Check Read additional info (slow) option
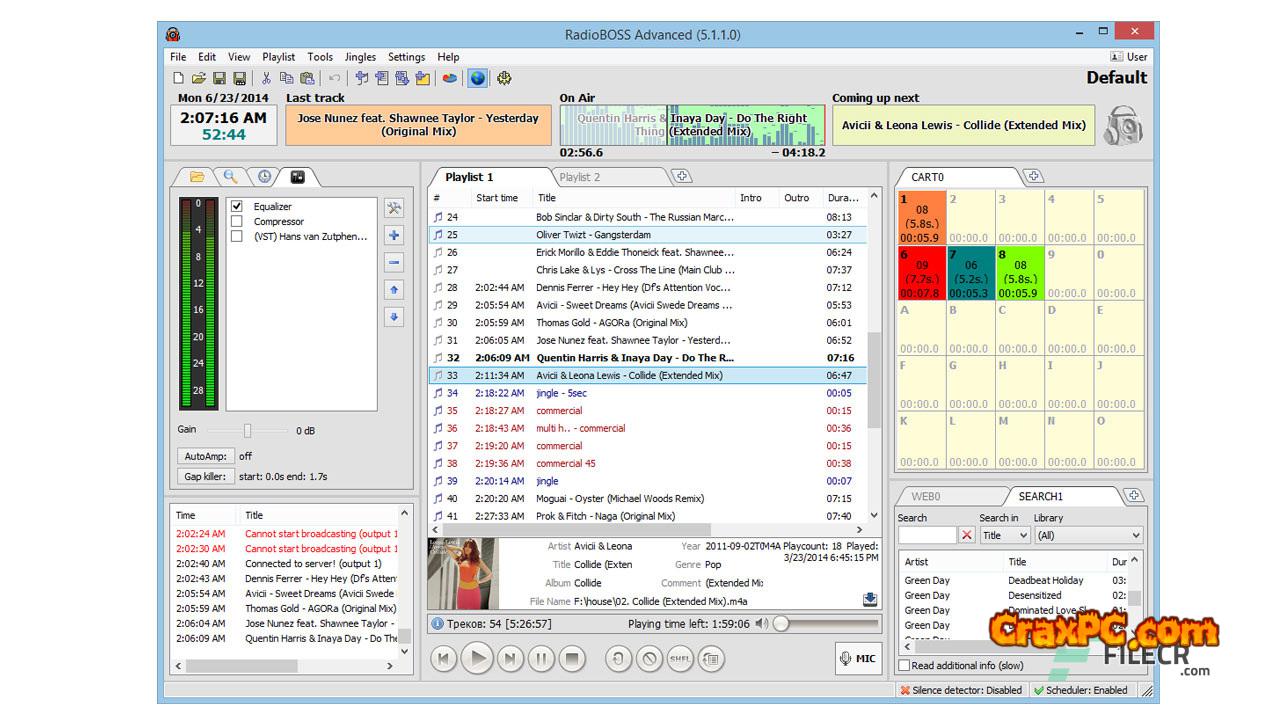1280x720 pixels. pyautogui.click(x=905, y=666)
